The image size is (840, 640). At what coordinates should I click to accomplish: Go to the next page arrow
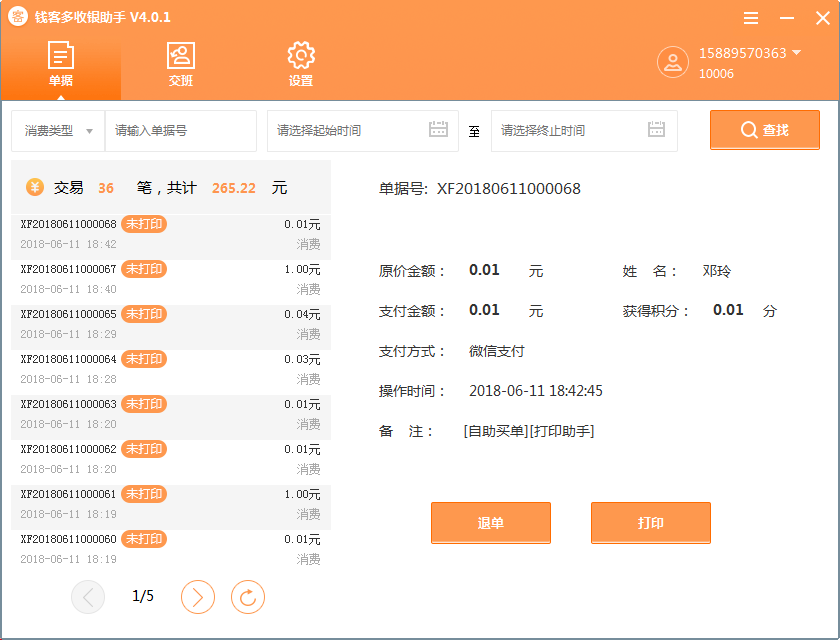pyautogui.click(x=198, y=597)
